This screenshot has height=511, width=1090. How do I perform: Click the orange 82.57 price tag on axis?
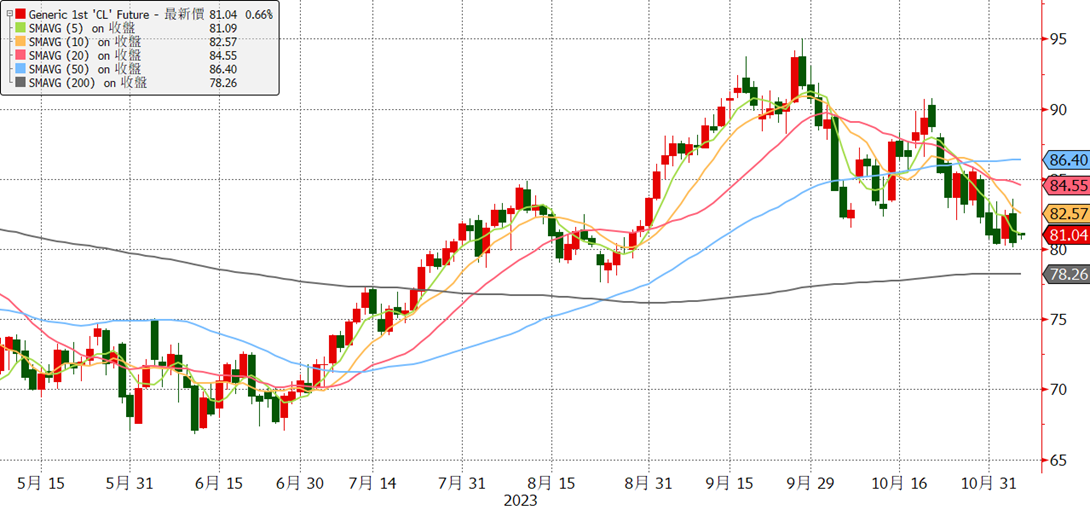tap(1067, 213)
